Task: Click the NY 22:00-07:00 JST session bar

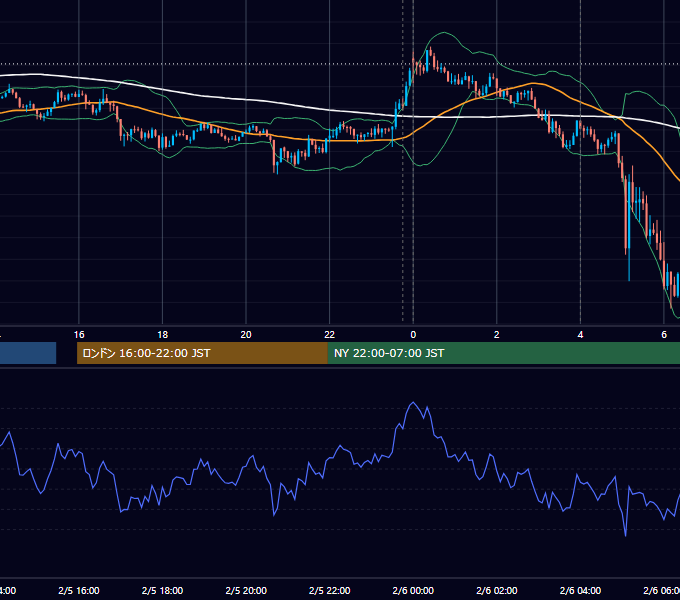Action: [x=503, y=353]
